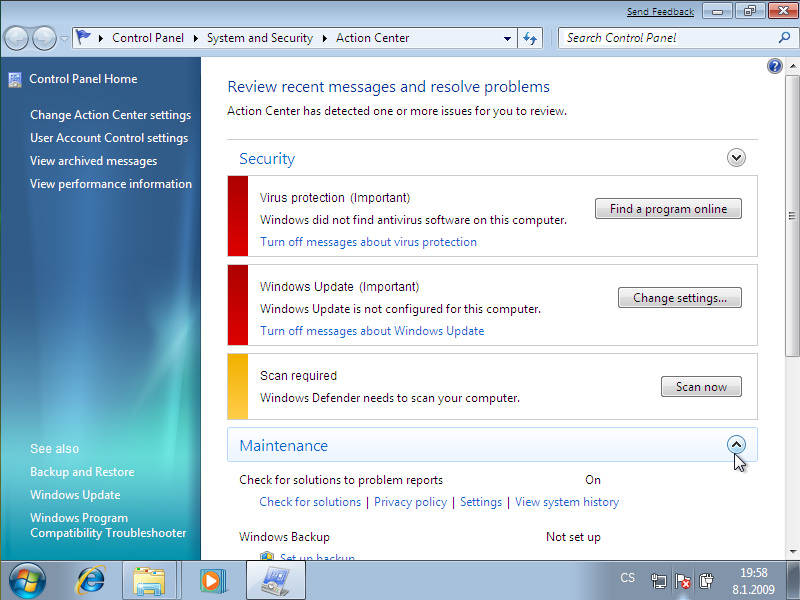The height and width of the screenshot is (600, 800).
Task: Expand the Security section chevron
Action: [x=736, y=157]
